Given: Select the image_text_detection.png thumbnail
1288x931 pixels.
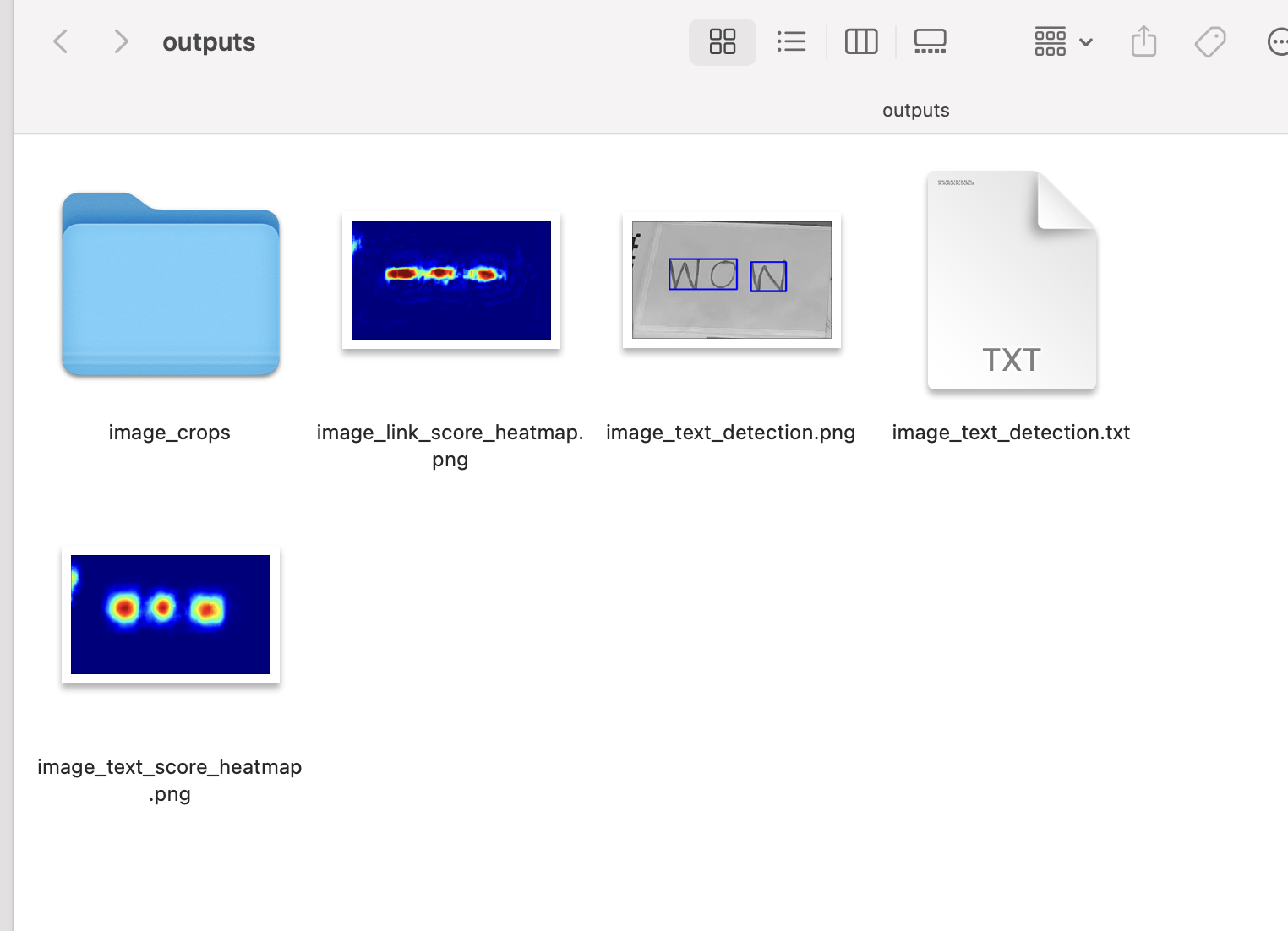Looking at the screenshot, I should click(x=732, y=280).
